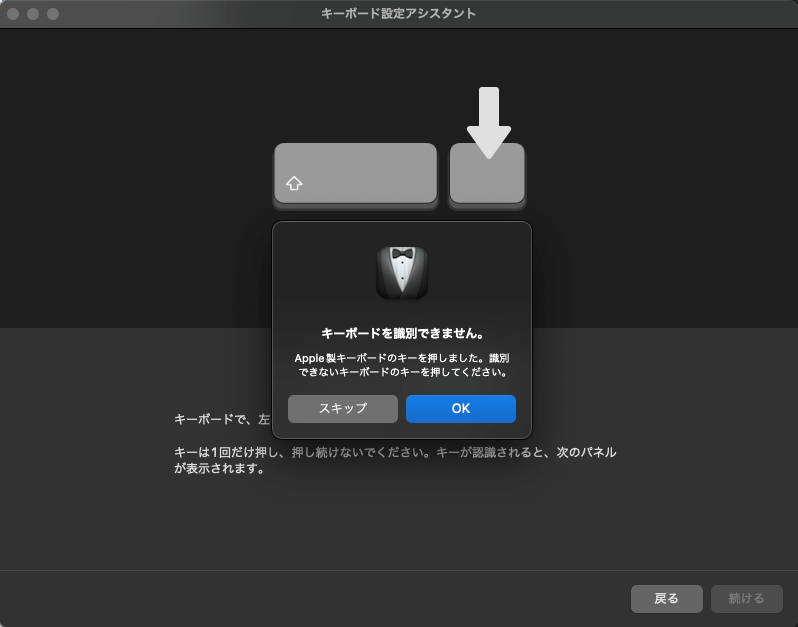The width and height of the screenshot is (798, 627).
Task: Click the キーボードで、左 instruction line
Action: tap(222, 419)
